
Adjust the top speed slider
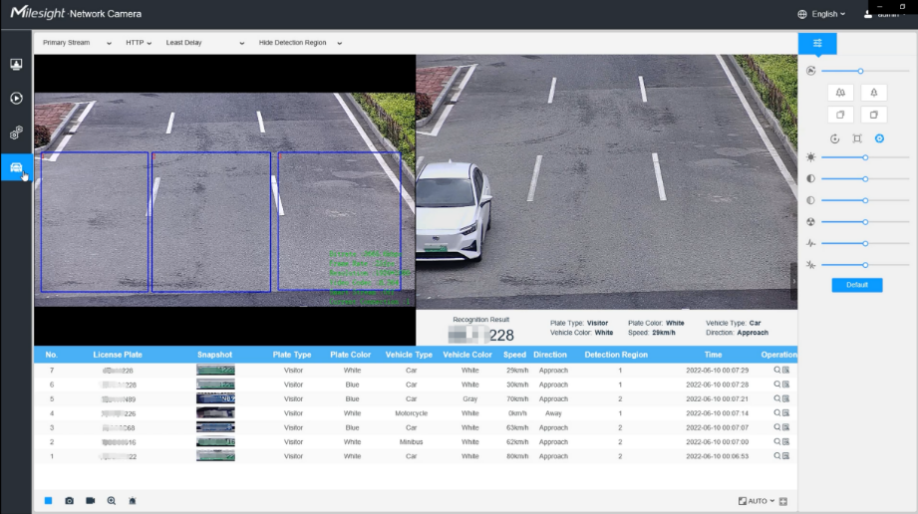click(865, 71)
